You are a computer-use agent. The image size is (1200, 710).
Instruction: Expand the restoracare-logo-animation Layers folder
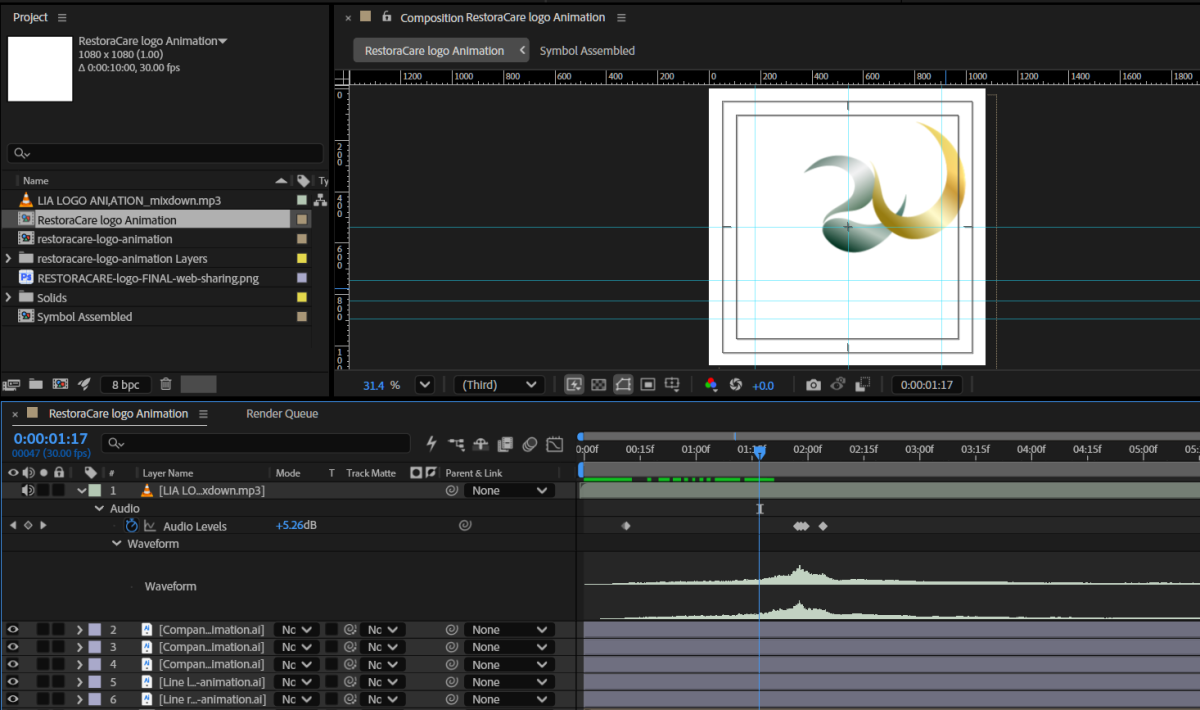9,258
